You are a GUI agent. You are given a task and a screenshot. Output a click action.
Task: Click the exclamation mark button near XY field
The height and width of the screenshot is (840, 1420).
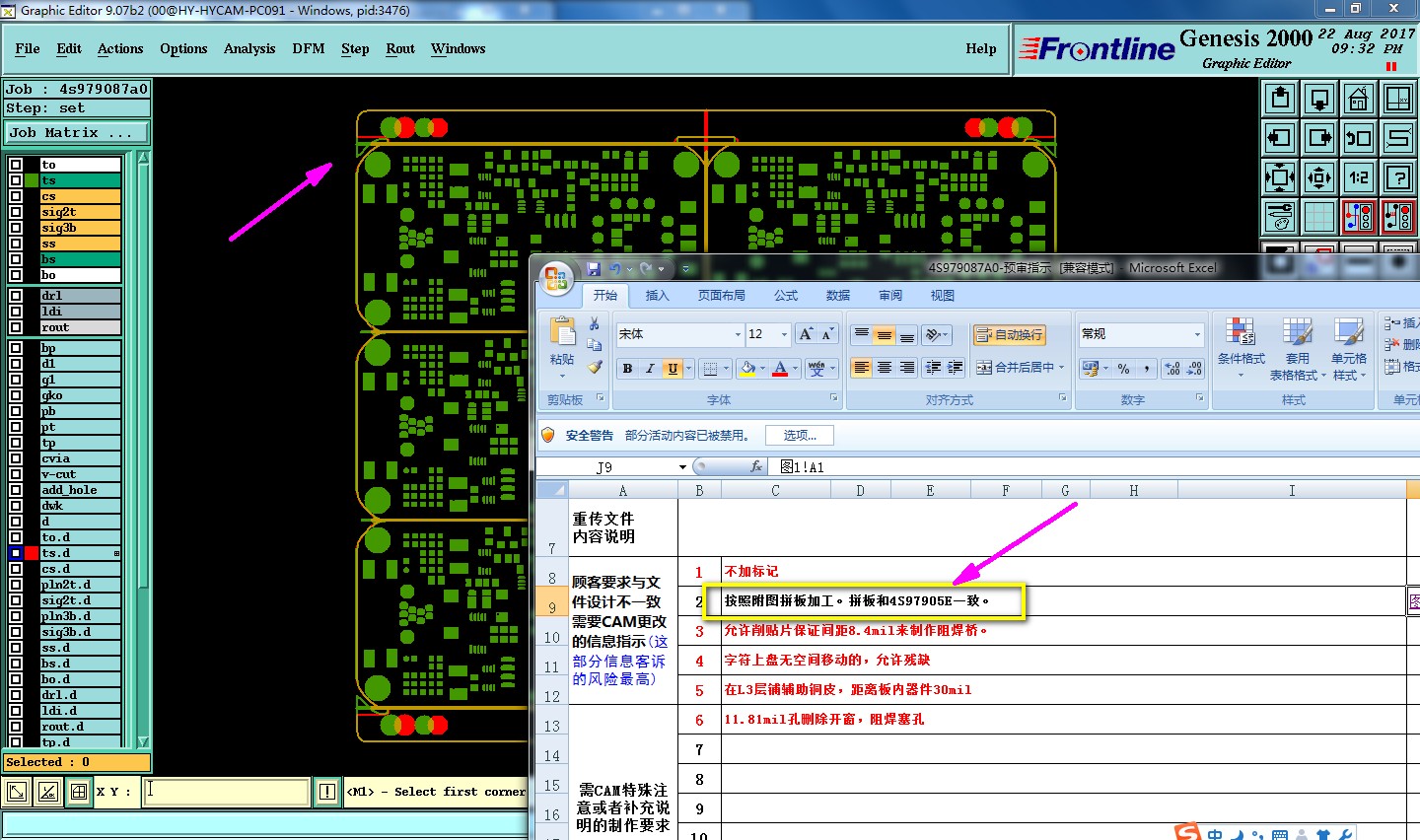pyautogui.click(x=327, y=792)
